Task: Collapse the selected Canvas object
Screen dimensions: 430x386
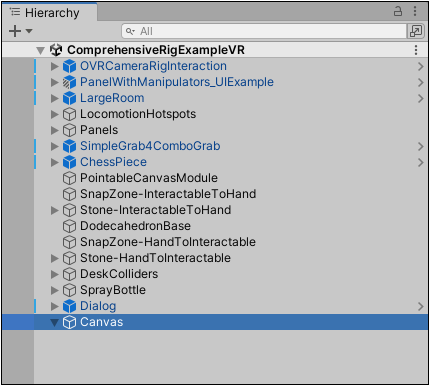Action: tap(54, 322)
